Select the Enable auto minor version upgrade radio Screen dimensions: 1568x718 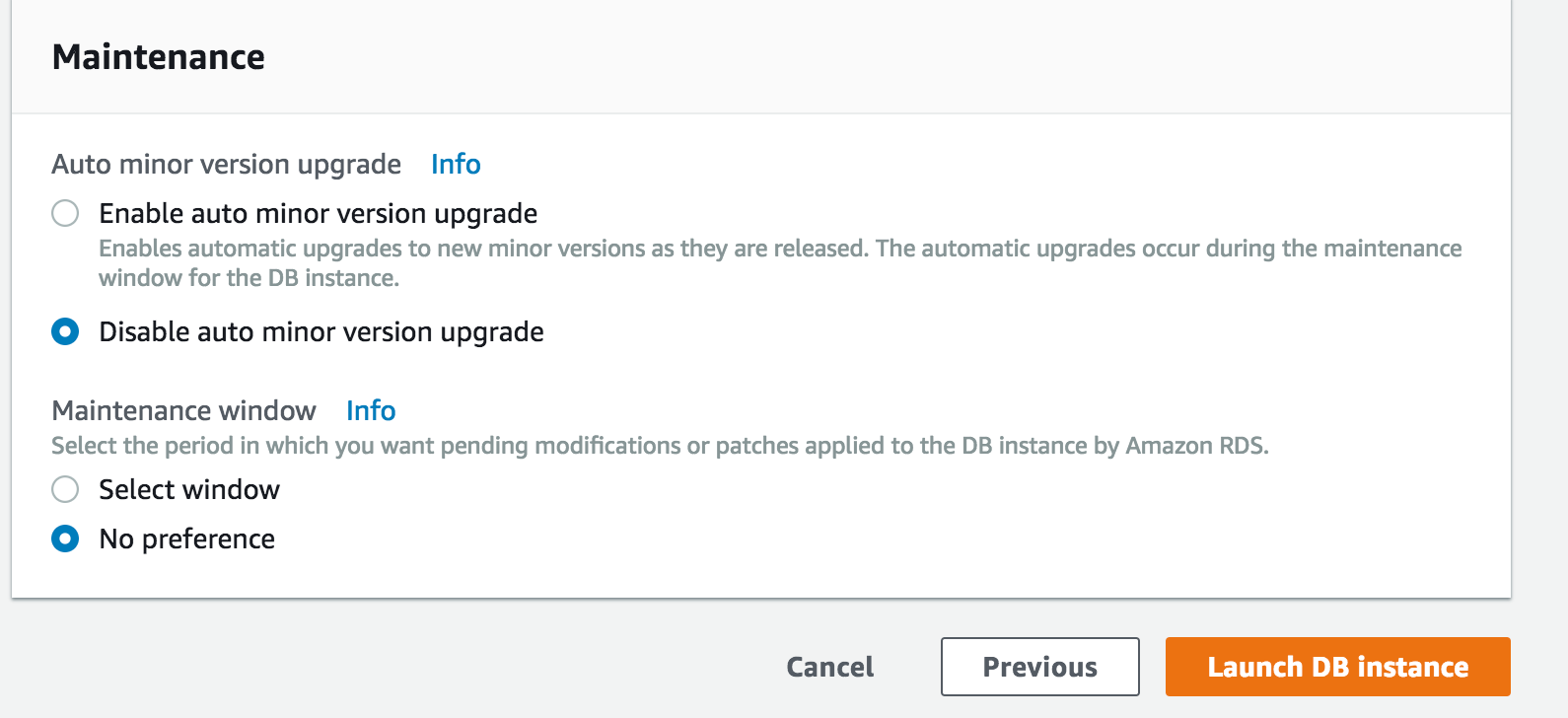click(65, 213)
